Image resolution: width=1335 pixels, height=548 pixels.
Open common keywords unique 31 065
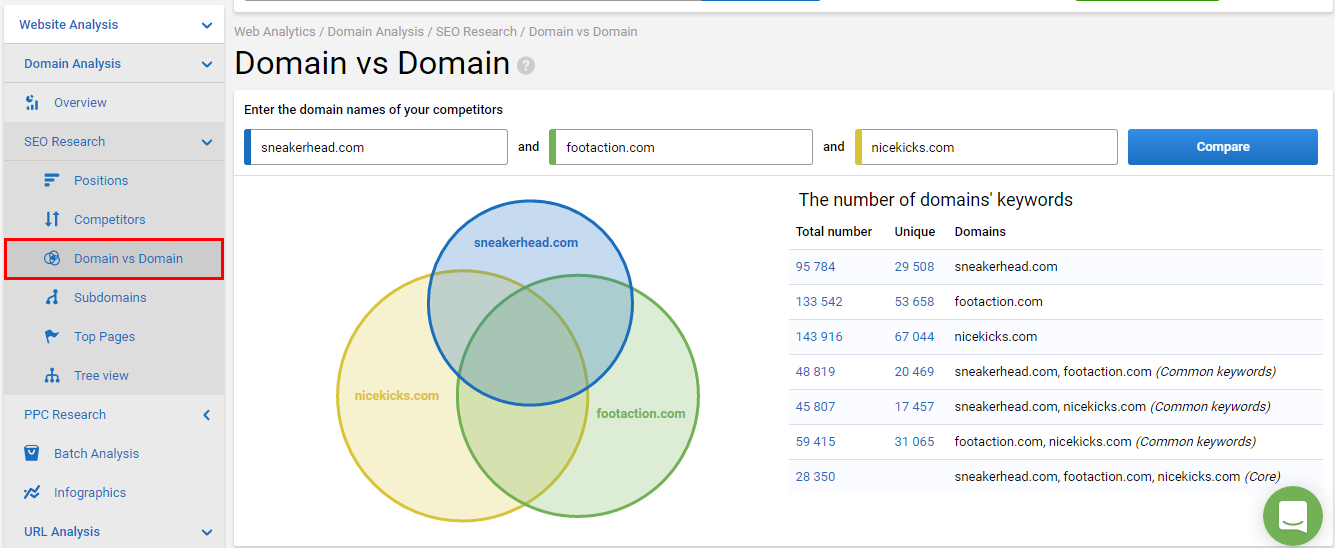(914, 442)
